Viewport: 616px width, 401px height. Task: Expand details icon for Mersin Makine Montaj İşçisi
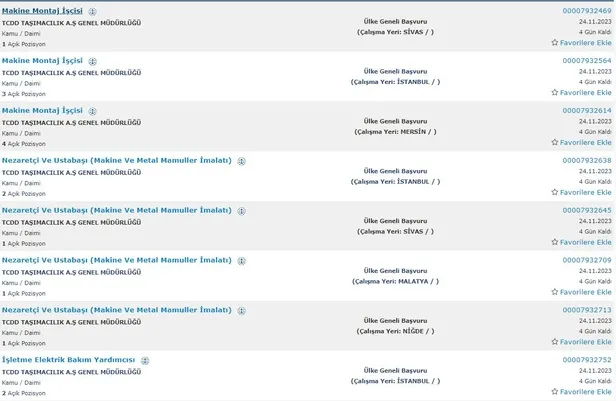[x=93, y=110]
